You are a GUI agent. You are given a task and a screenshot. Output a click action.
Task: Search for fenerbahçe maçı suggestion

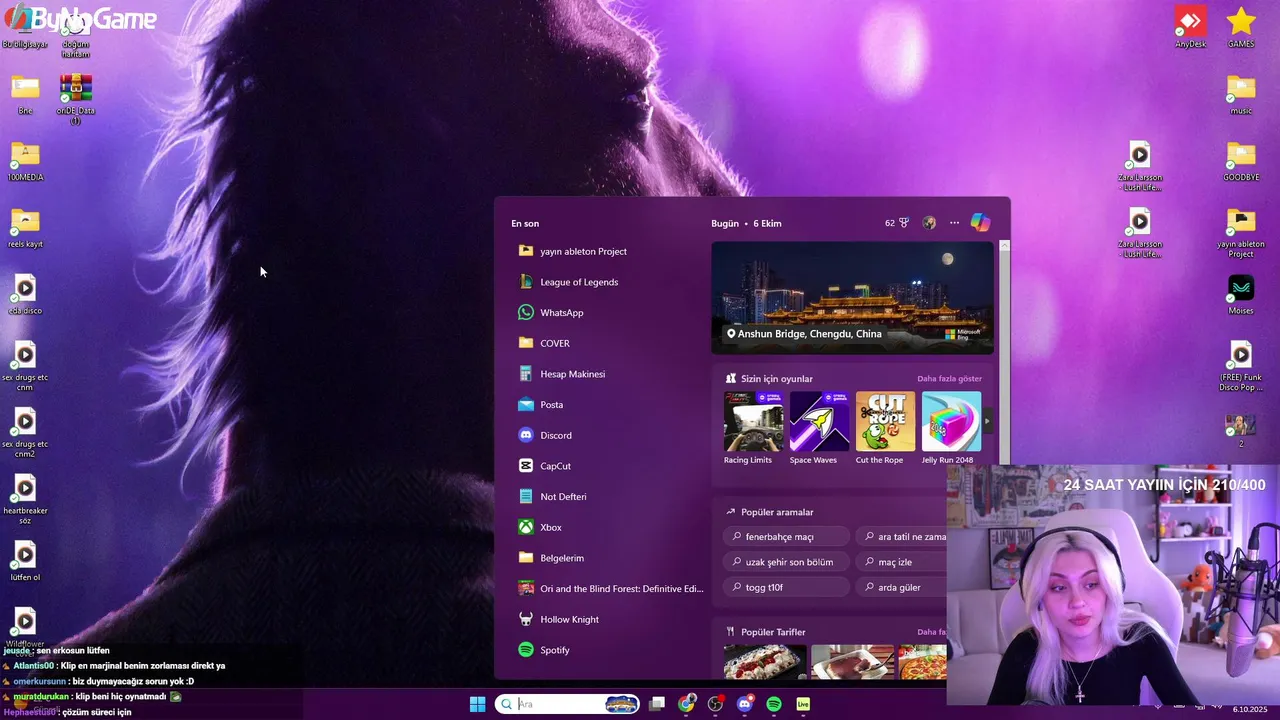pos(786,537)
